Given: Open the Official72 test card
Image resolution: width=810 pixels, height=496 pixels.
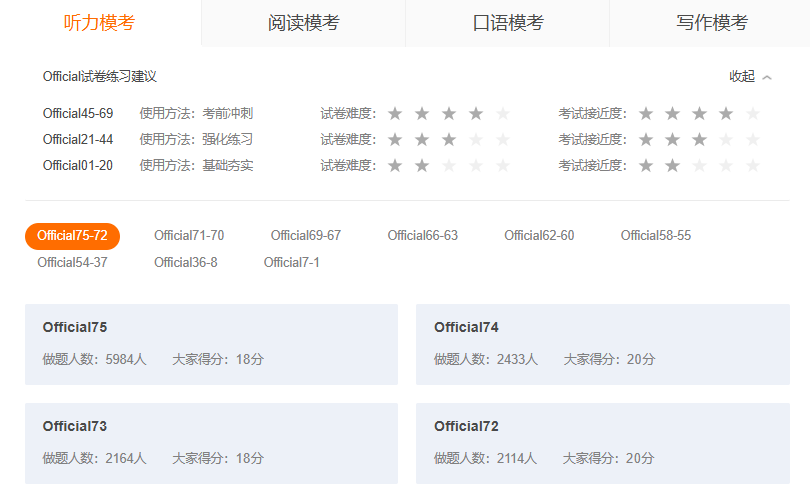Looking at the screenshot, I should click(x=602, y=443).
